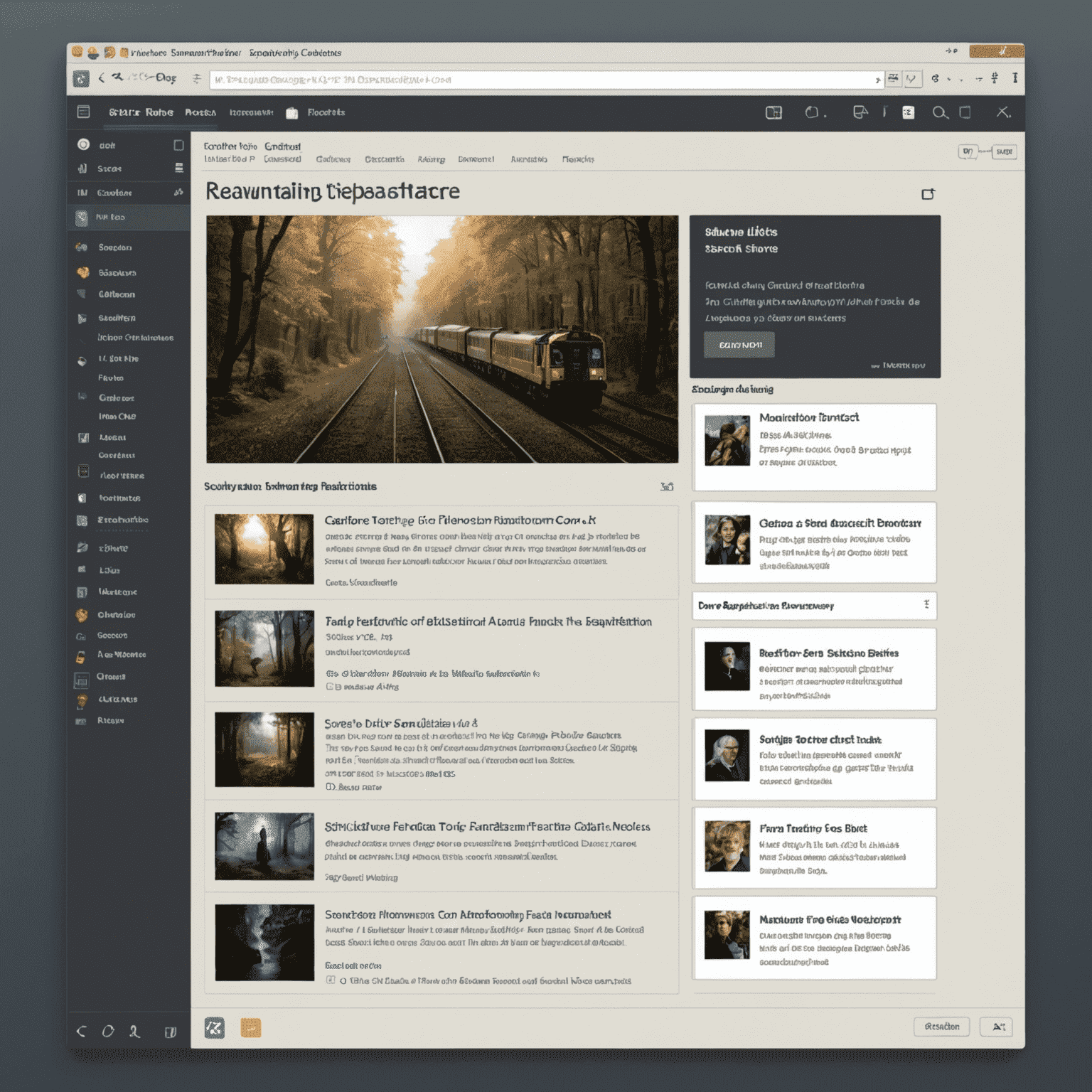The height and width of the screenshot is (1092, 1092).
Task: Click the circle icon in the sidebar footer
Action: click(x=108, y=1031)
